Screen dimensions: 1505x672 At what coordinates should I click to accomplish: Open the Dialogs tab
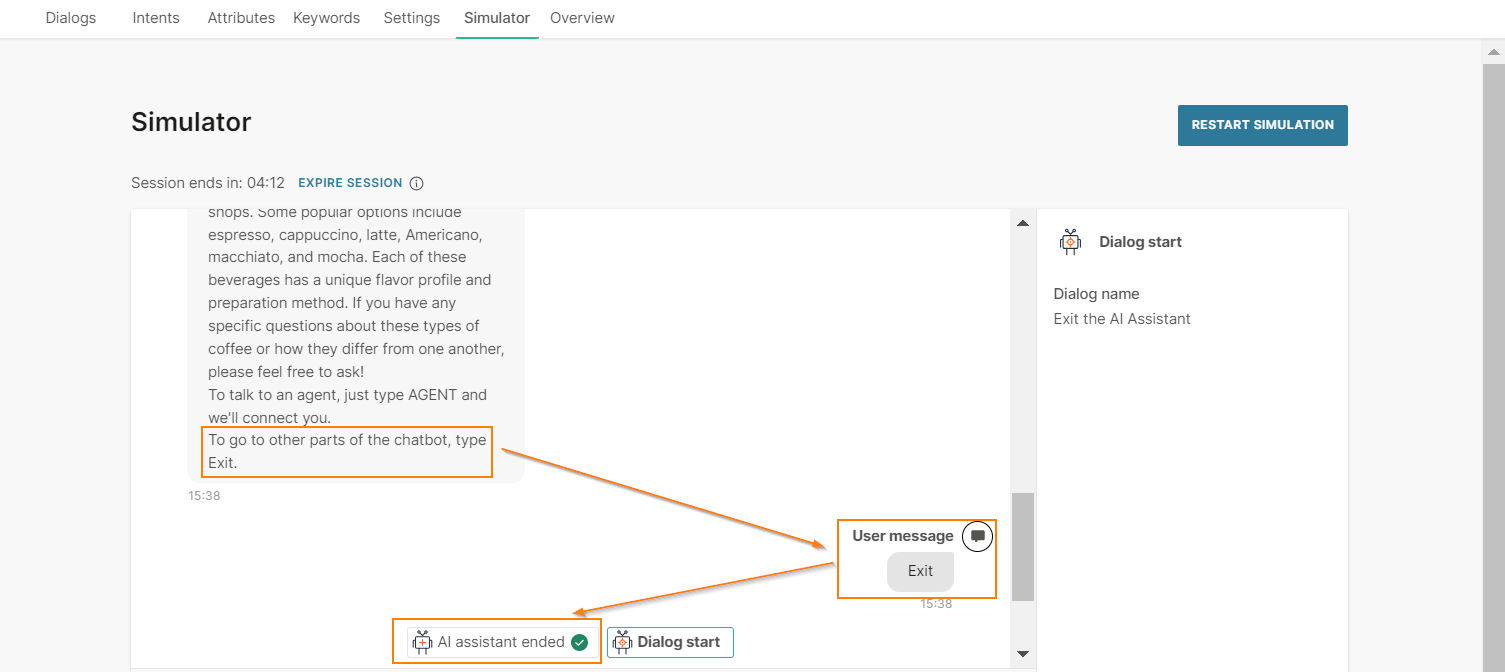coord(71,18)
